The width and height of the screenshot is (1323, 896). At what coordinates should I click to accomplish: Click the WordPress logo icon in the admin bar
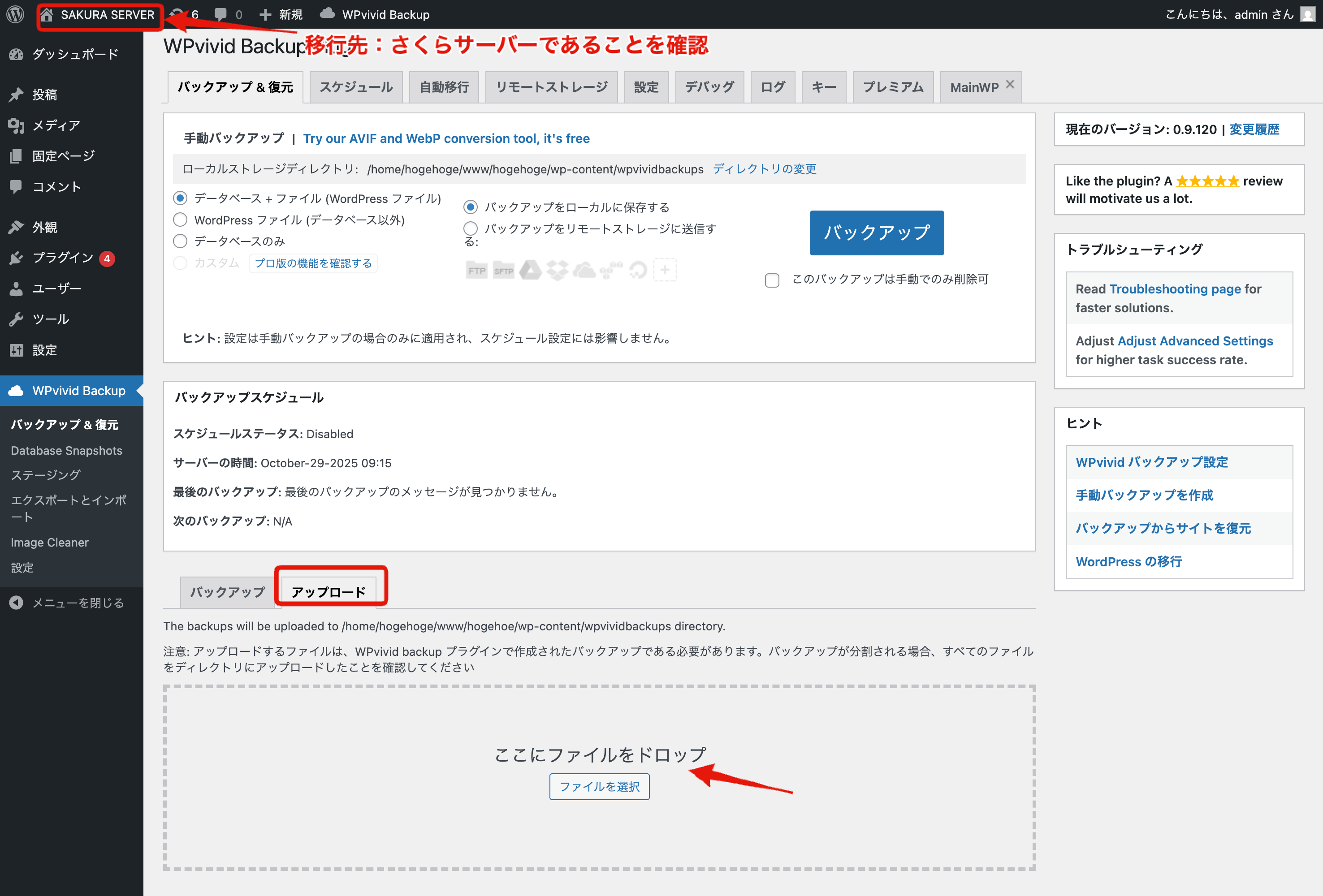(x=15, y=14)
